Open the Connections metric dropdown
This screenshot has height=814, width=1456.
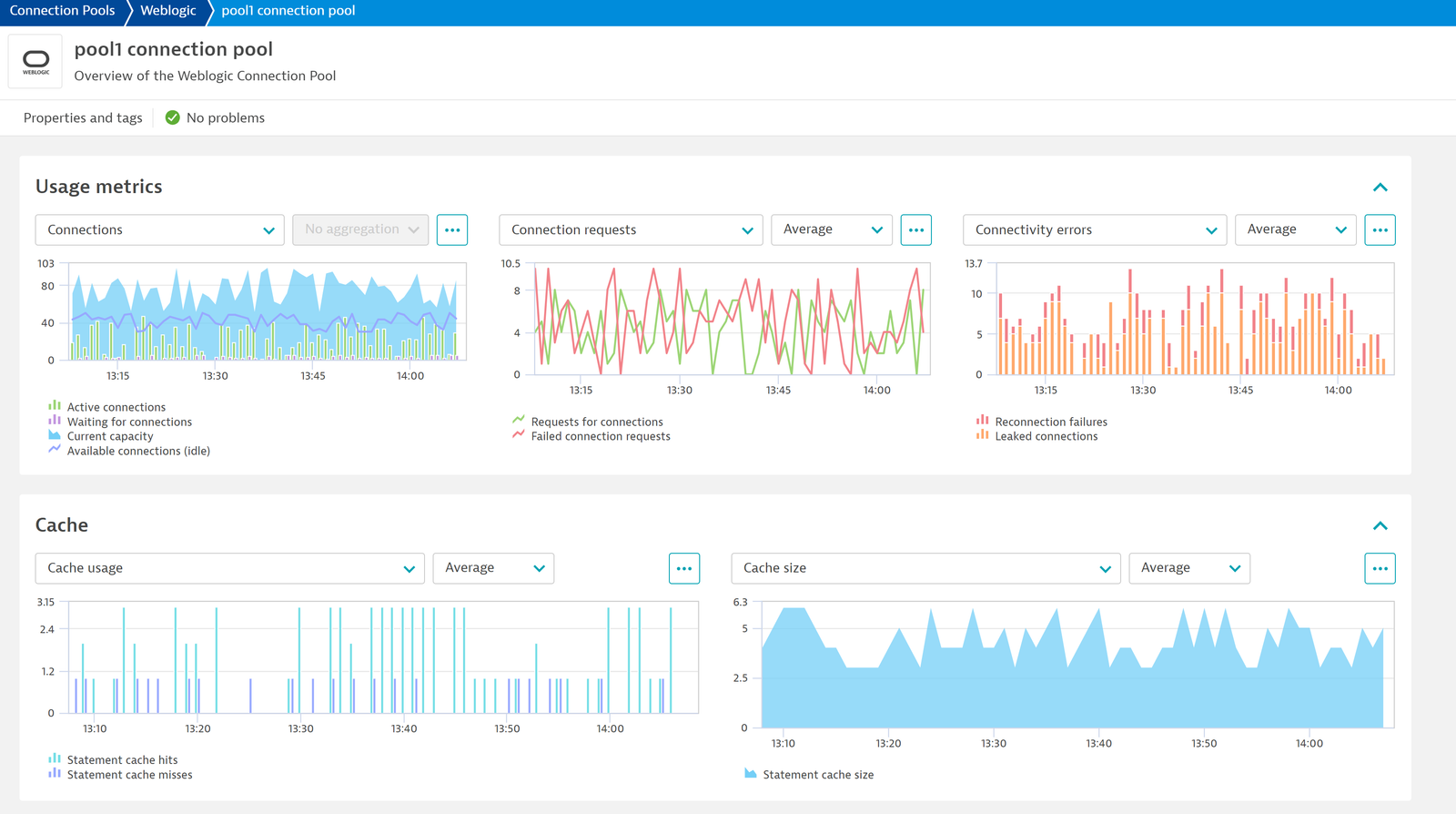[x=160, y=229]
